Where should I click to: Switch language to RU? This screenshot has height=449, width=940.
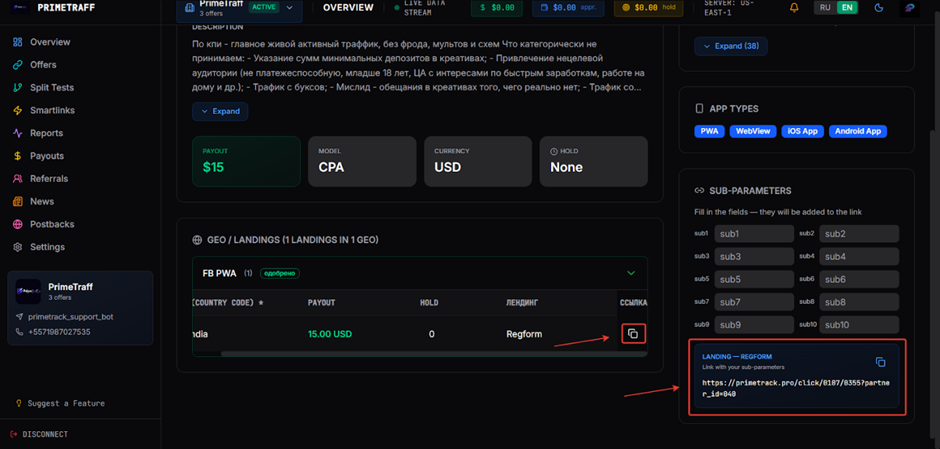[x=825, y=8]
